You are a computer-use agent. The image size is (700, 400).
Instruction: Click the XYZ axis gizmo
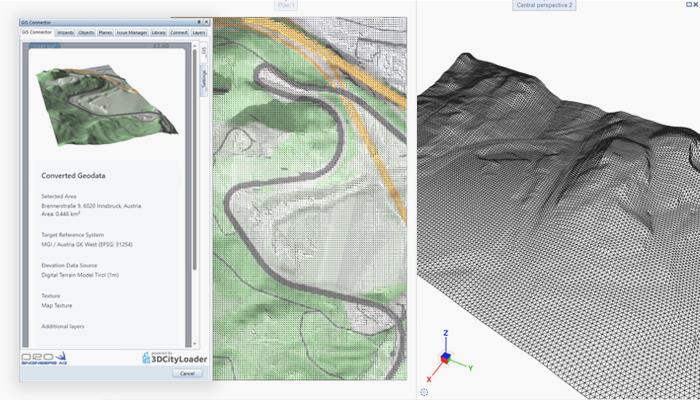point(443,358)
